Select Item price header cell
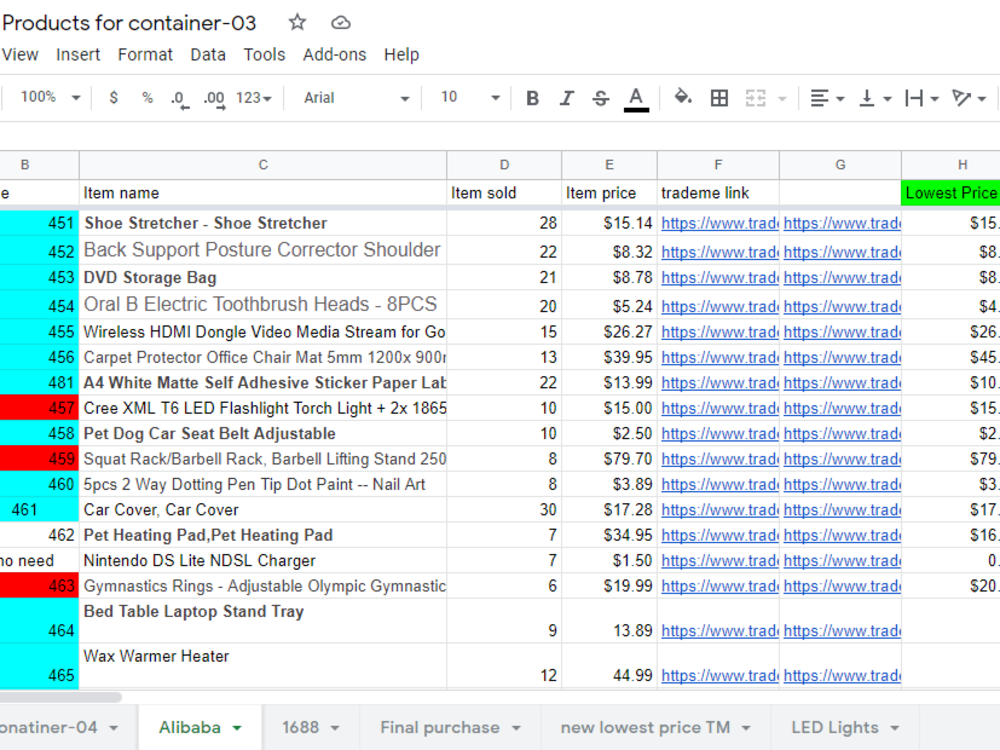 coord(610,193)
